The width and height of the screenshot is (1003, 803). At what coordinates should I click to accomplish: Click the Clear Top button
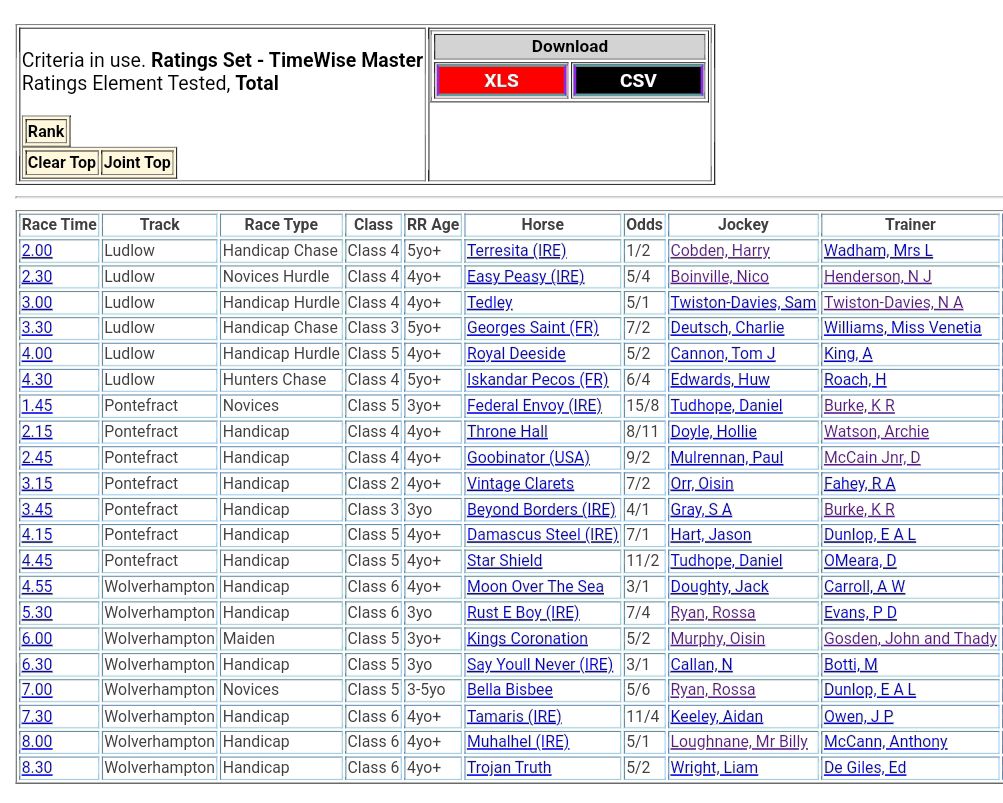61,163
